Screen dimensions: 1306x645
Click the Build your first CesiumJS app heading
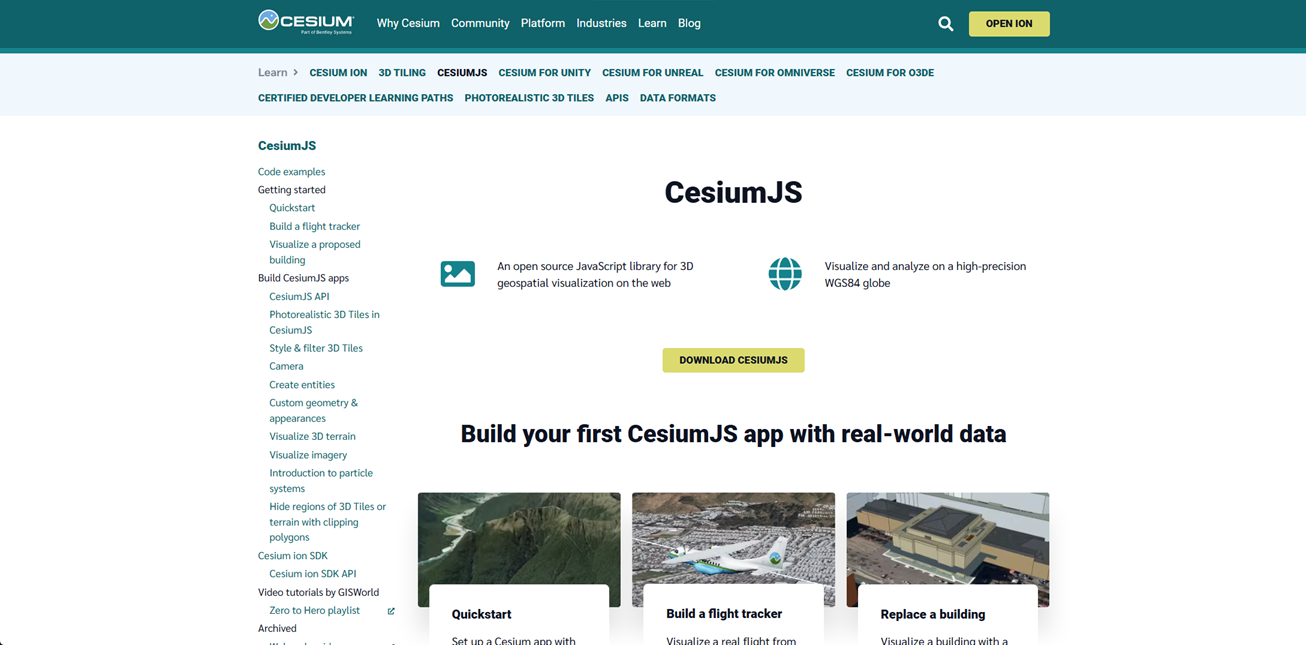click(x=733, y=434)
